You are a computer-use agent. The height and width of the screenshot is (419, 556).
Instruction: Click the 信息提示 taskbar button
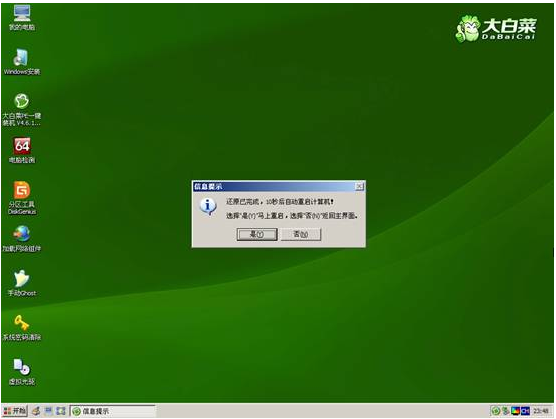point(113,411)
